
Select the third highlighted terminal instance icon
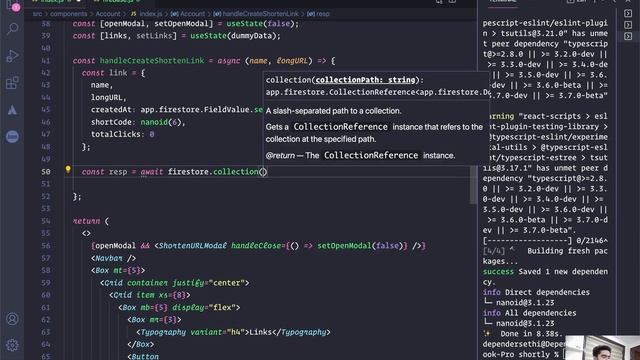tap(628, 36)
